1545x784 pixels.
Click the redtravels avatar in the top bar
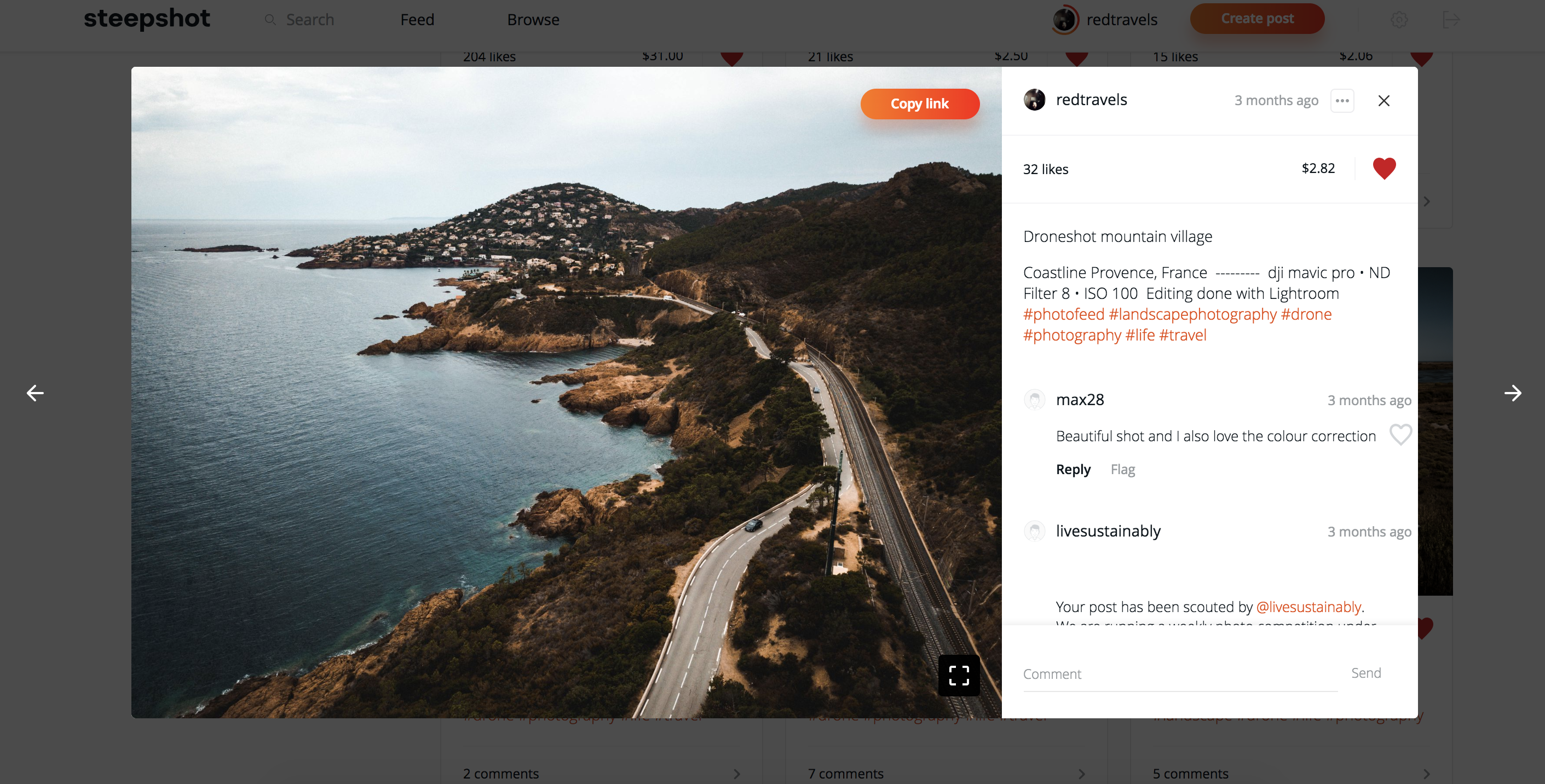1065,20
